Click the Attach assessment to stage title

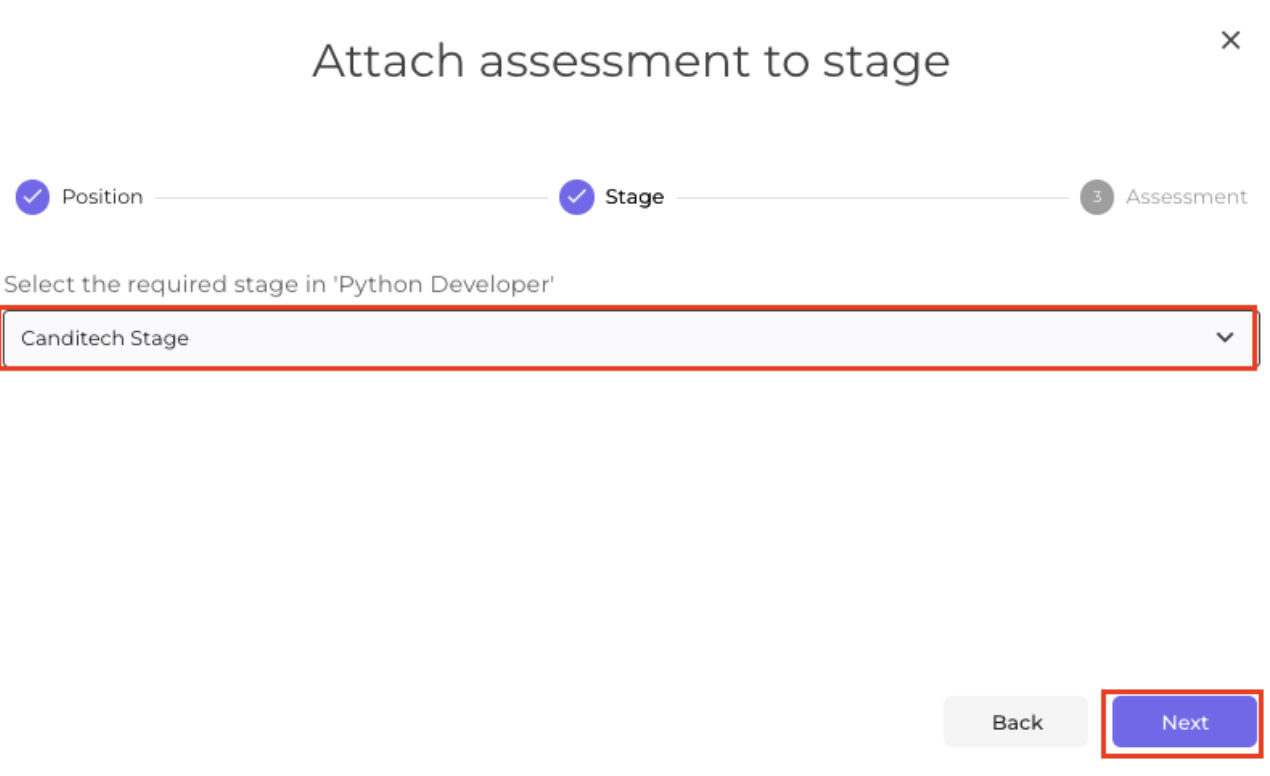coord(631,61)
